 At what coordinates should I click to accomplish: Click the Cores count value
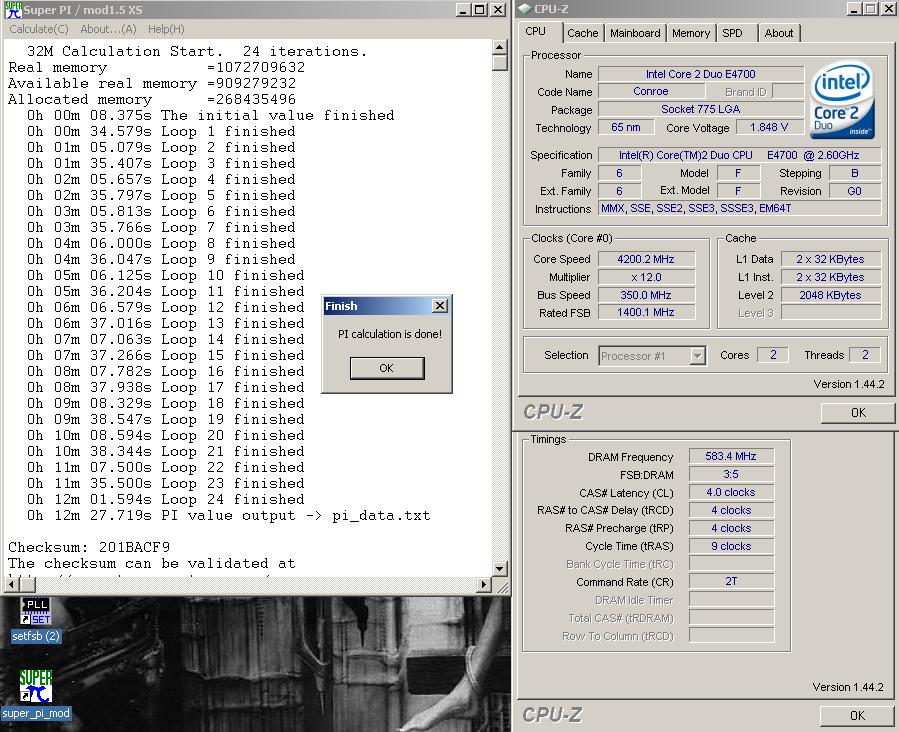773,355
